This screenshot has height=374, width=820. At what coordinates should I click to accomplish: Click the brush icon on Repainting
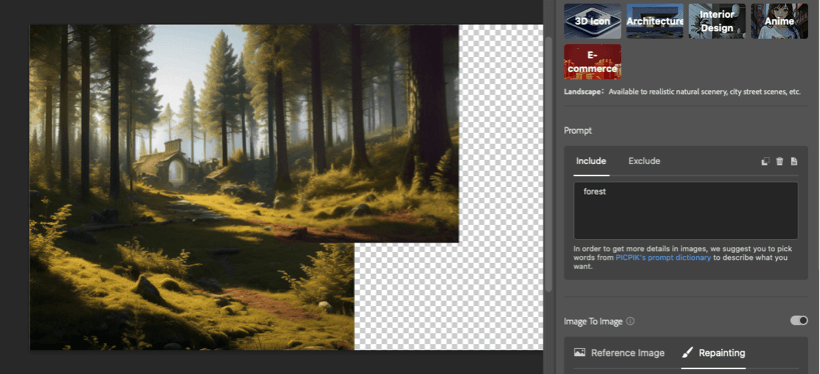pyautogui.click(x=687, y=353)
